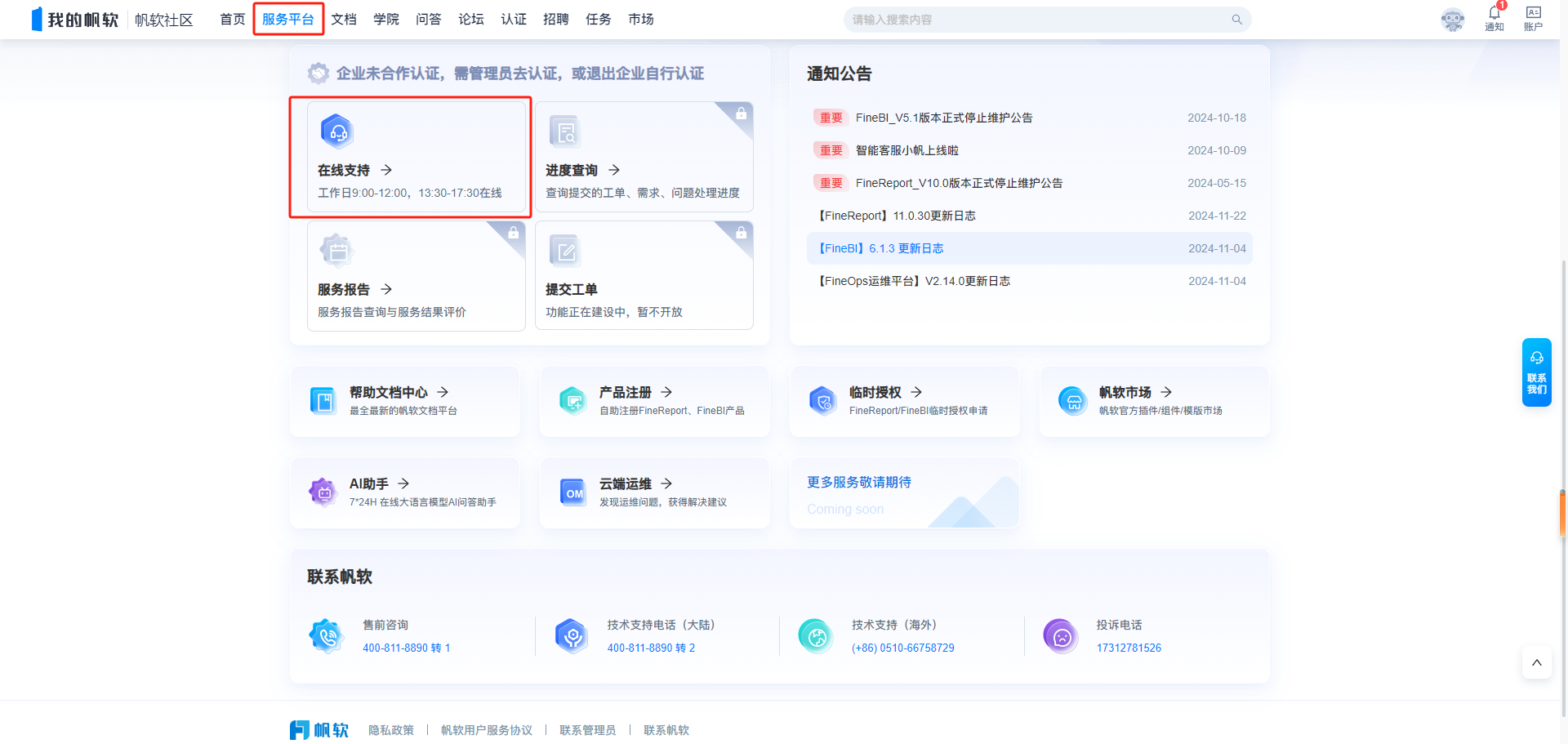The height and width of the screenshot is (744, 1568).
Task: Click the lock icon on 提交工单 card
Action: tap(741, 233)
